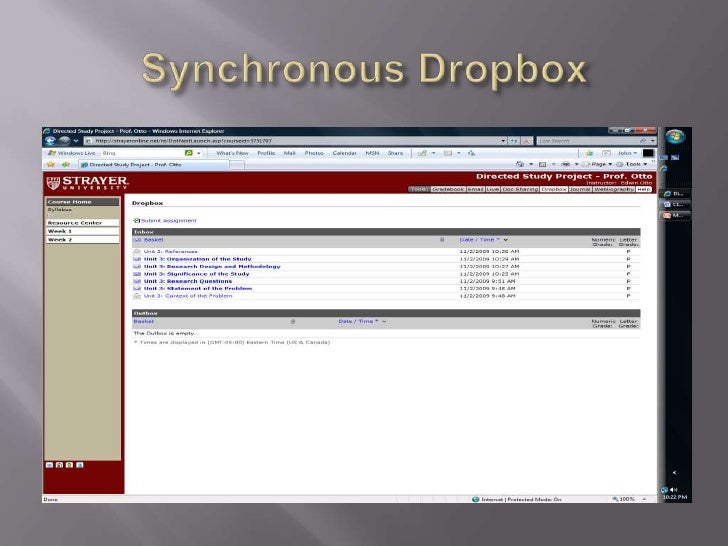Select the Directed Study Project browser tab
Screen dimensions: 728x546
click(x=153, y=164)
